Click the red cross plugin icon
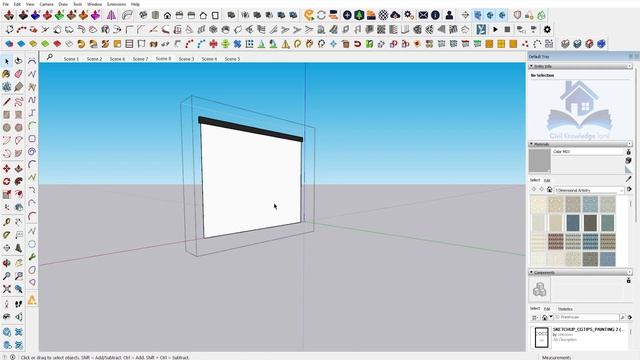640x360 pixels. tap(213, 43)
